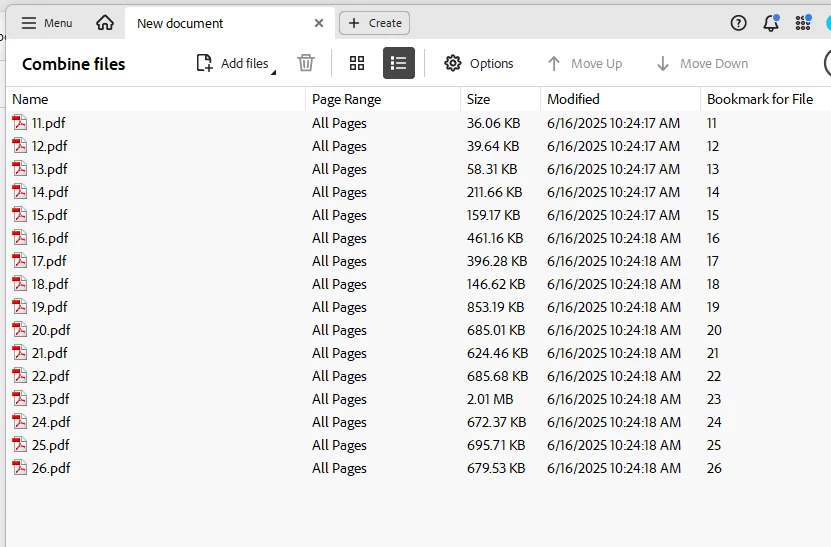Screen dimensions: 831x547
Task: Click the Add files button
Action: click(232, 63)
